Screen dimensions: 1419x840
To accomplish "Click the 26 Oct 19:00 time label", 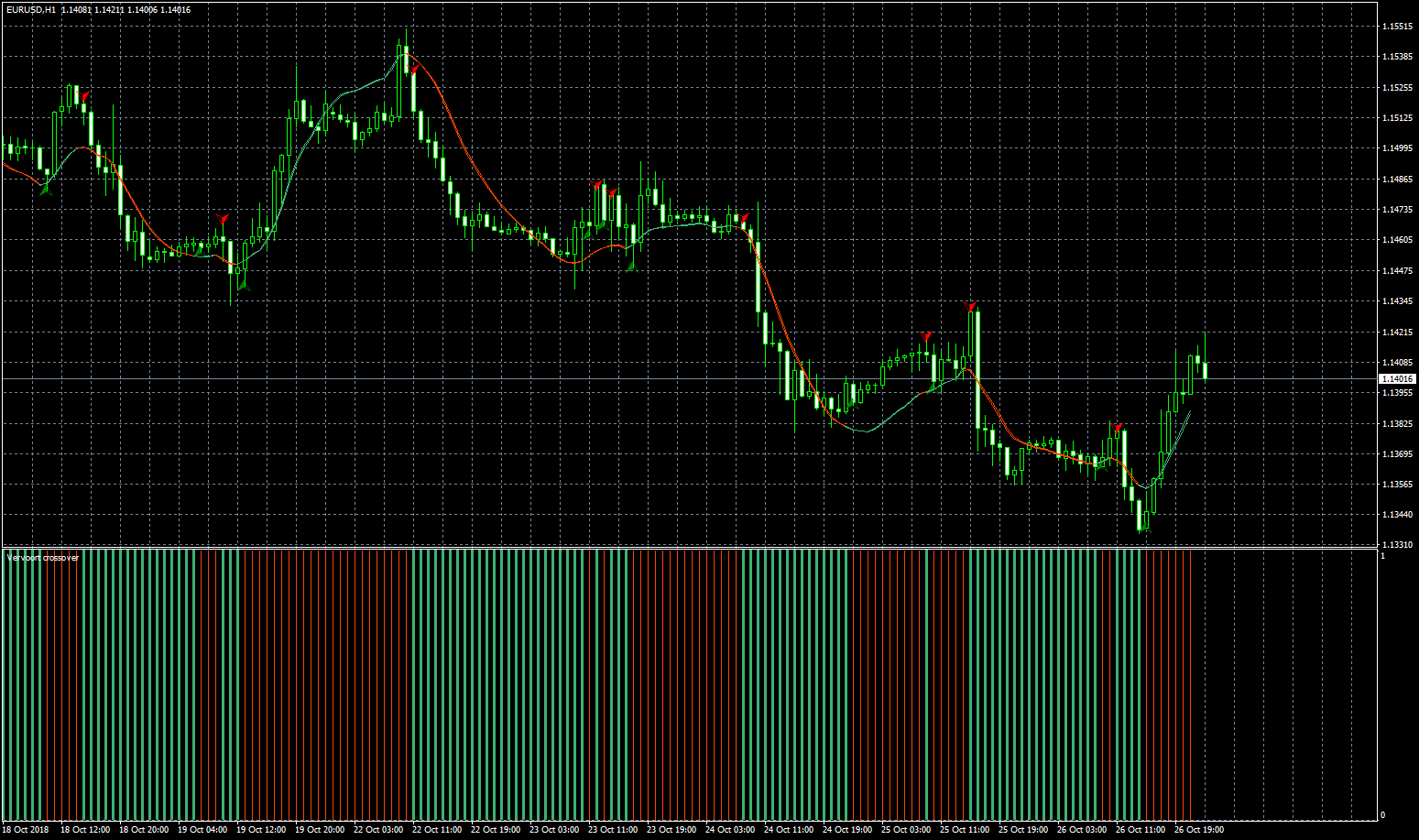I will pos(1199,830).
